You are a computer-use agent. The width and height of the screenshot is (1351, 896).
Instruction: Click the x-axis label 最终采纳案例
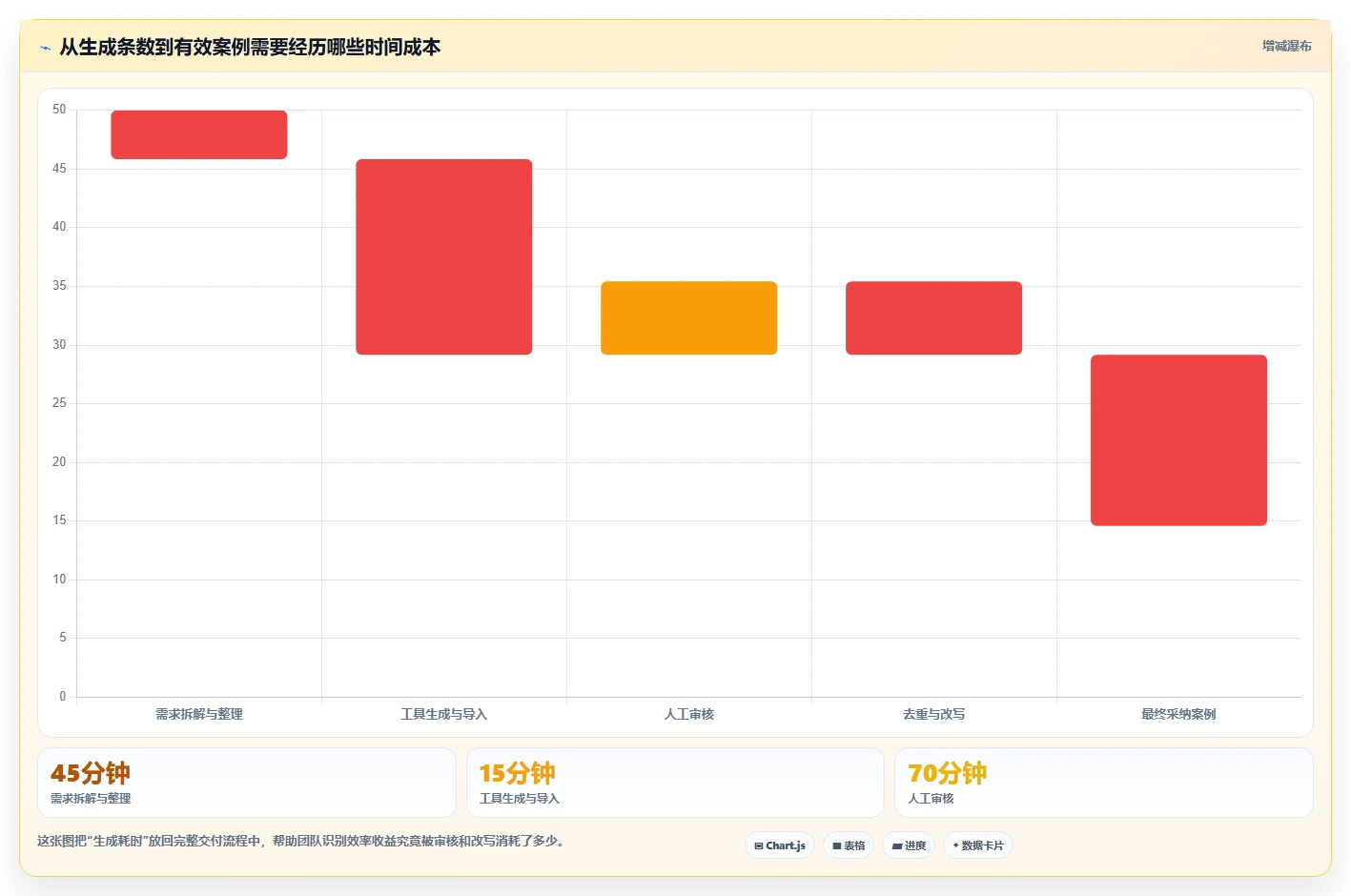1179,714
